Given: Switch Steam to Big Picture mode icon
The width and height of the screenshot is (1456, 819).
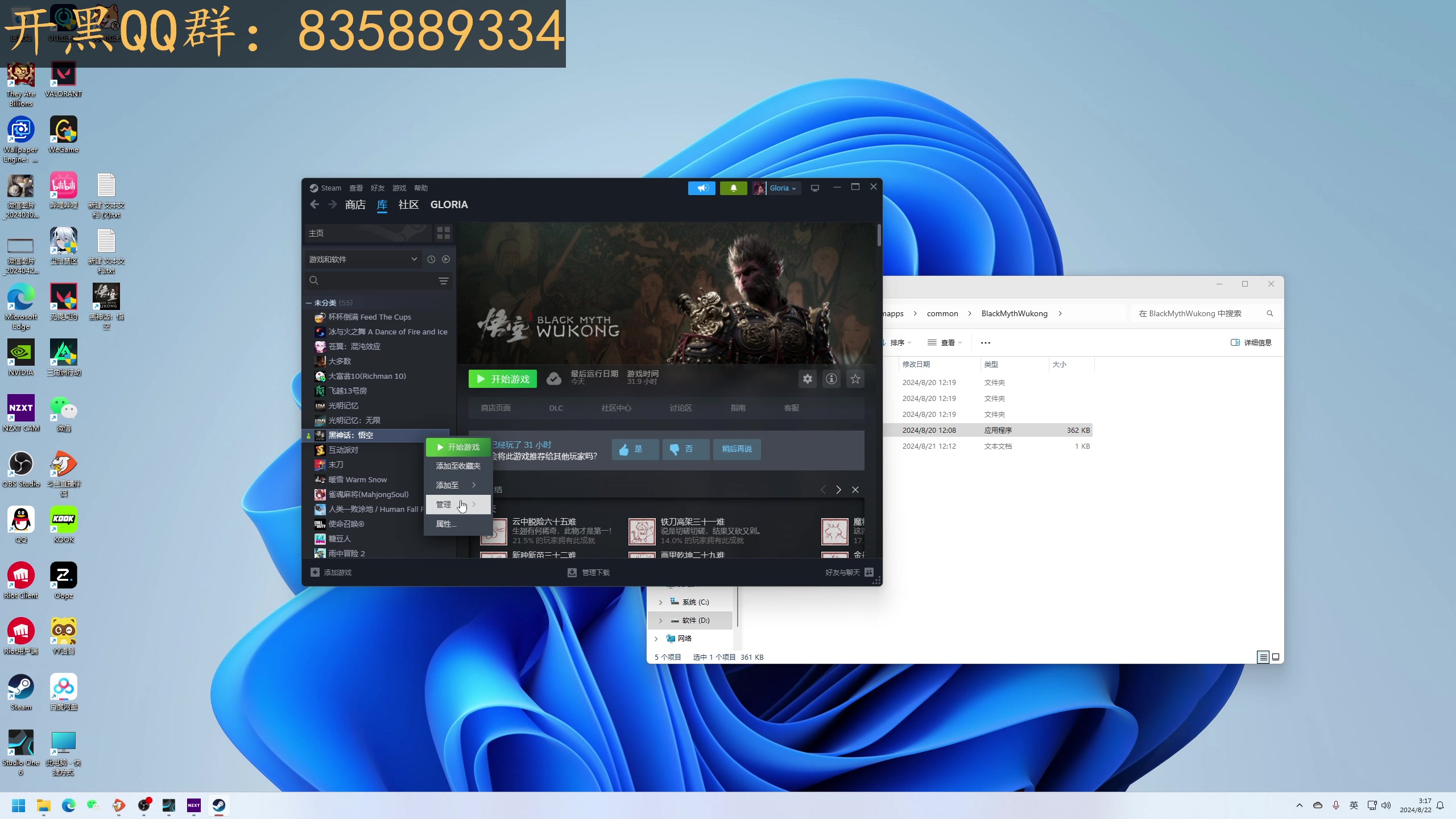Looking at the screenshot, I should tap(814, 188).
